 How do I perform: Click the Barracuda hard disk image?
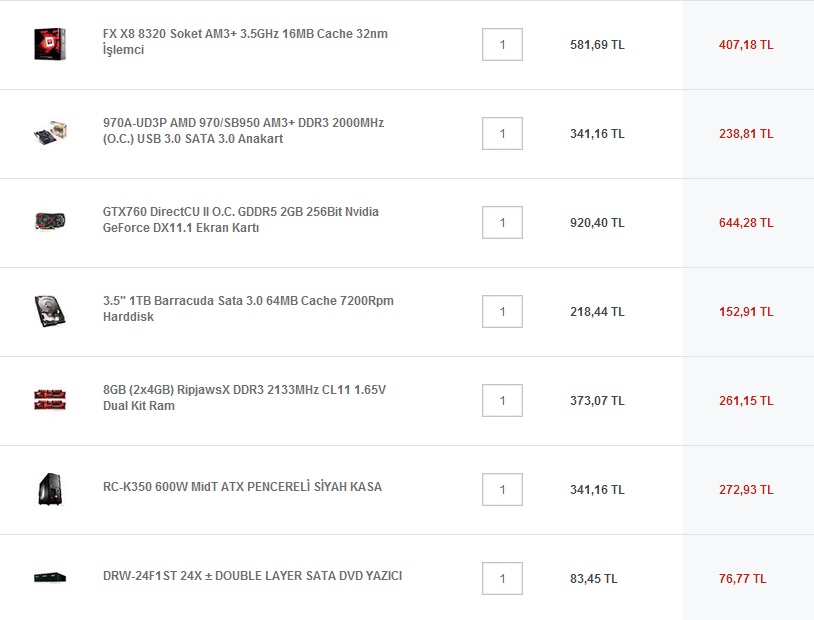coord(50,311)
